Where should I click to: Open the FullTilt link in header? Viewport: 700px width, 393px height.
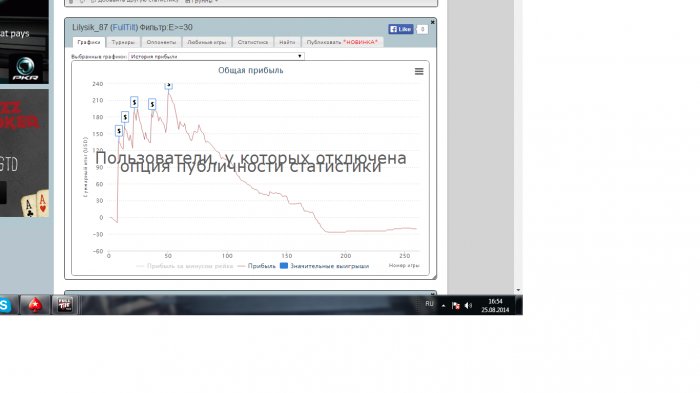[124, 27]
